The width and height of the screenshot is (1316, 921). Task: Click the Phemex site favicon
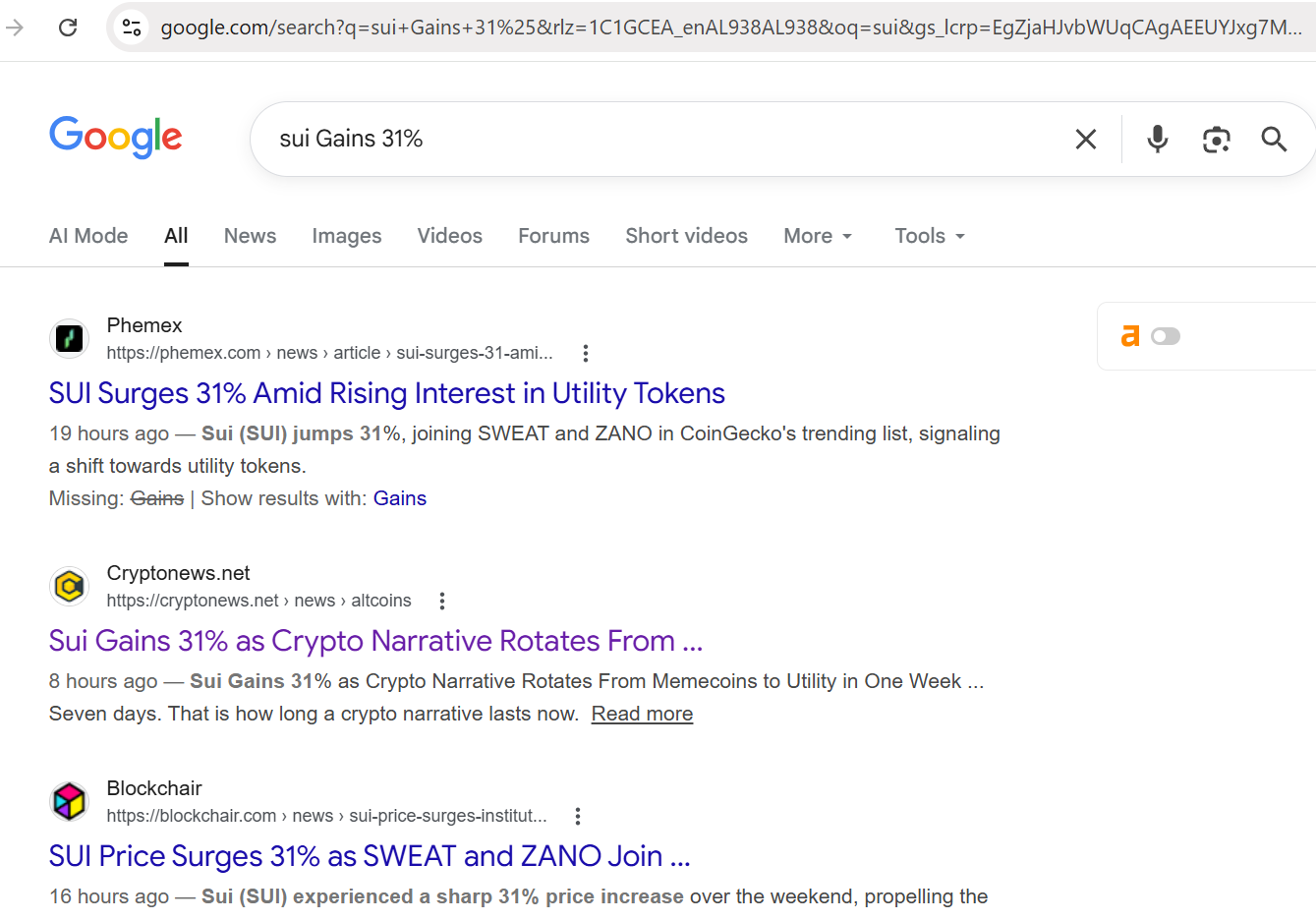(69, 339)
